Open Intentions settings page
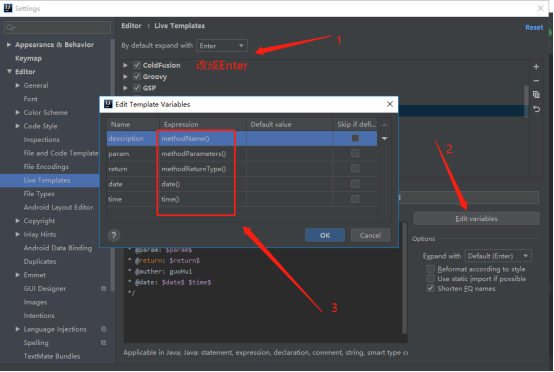The width and height of the screenshot is (554, 372). tap(39, 315)
